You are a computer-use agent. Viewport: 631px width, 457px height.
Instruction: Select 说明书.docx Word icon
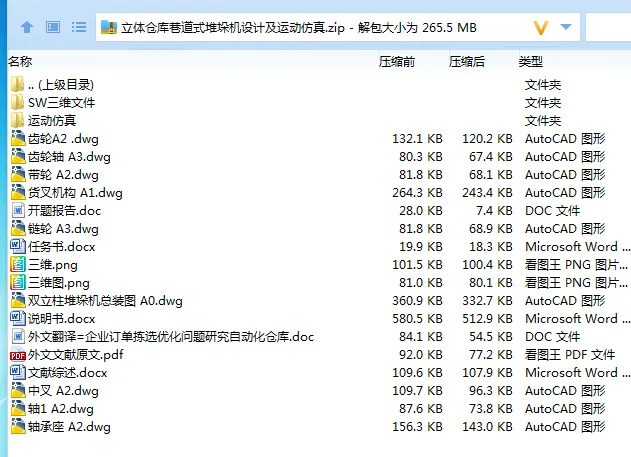point(18,318)
